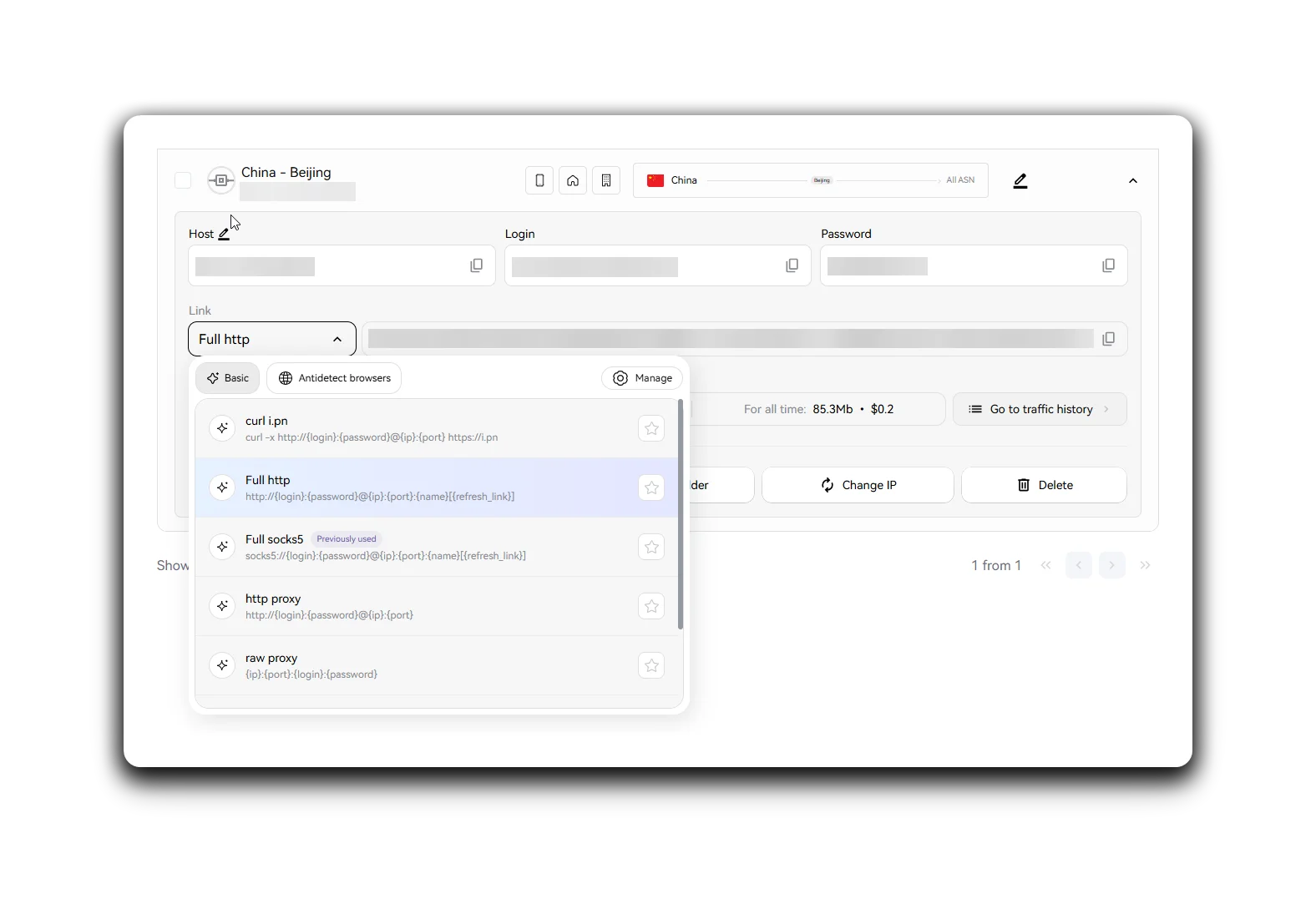Favorite the curl i.pn format star
This screenshot has height=899, width=1316.
pyautogui.click(x=651, y=428)
